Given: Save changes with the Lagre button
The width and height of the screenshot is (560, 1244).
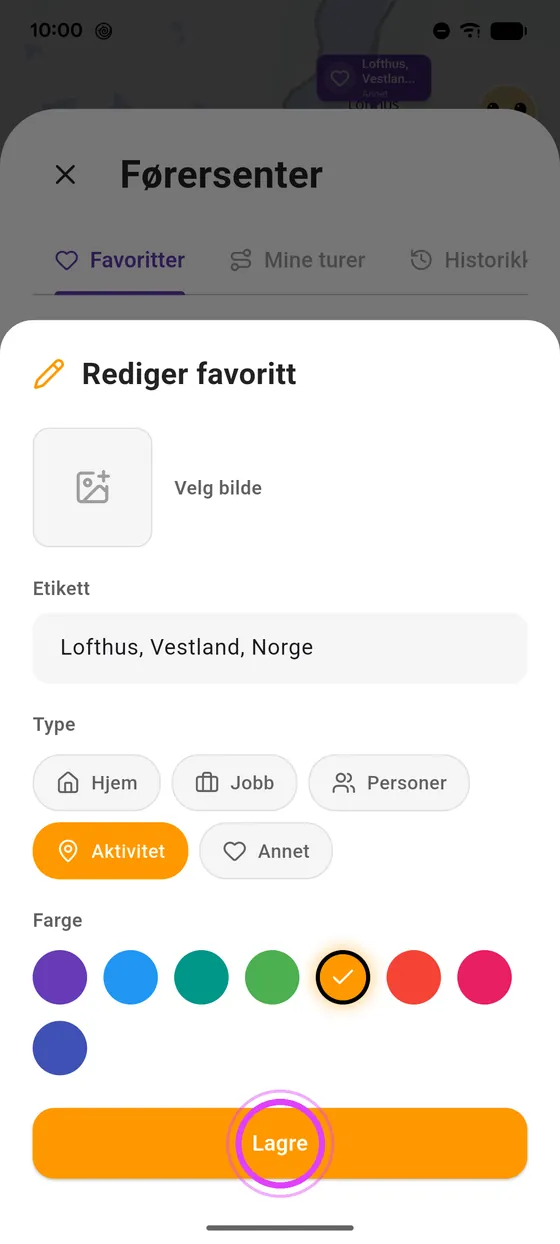Looking at the screenshot, I should (x=280, y=1143).
